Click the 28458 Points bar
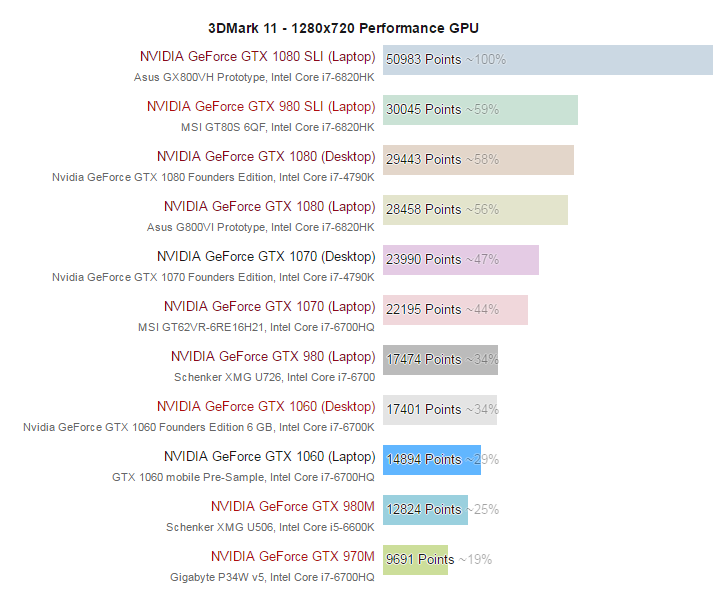This screenshot has height=603, width=727. click(x=475, y=210)
